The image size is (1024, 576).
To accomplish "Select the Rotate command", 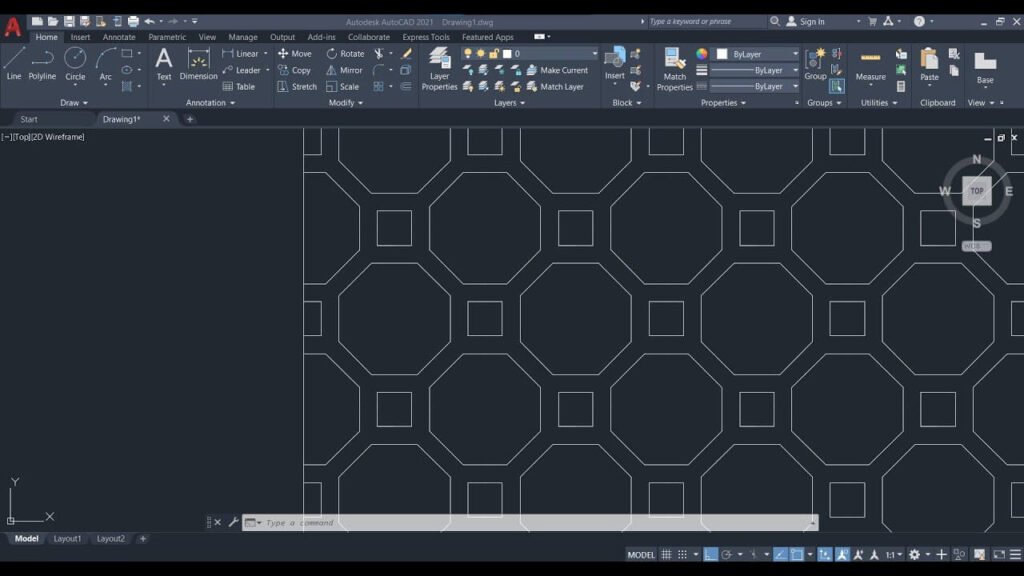I will (x=345, y=54).
